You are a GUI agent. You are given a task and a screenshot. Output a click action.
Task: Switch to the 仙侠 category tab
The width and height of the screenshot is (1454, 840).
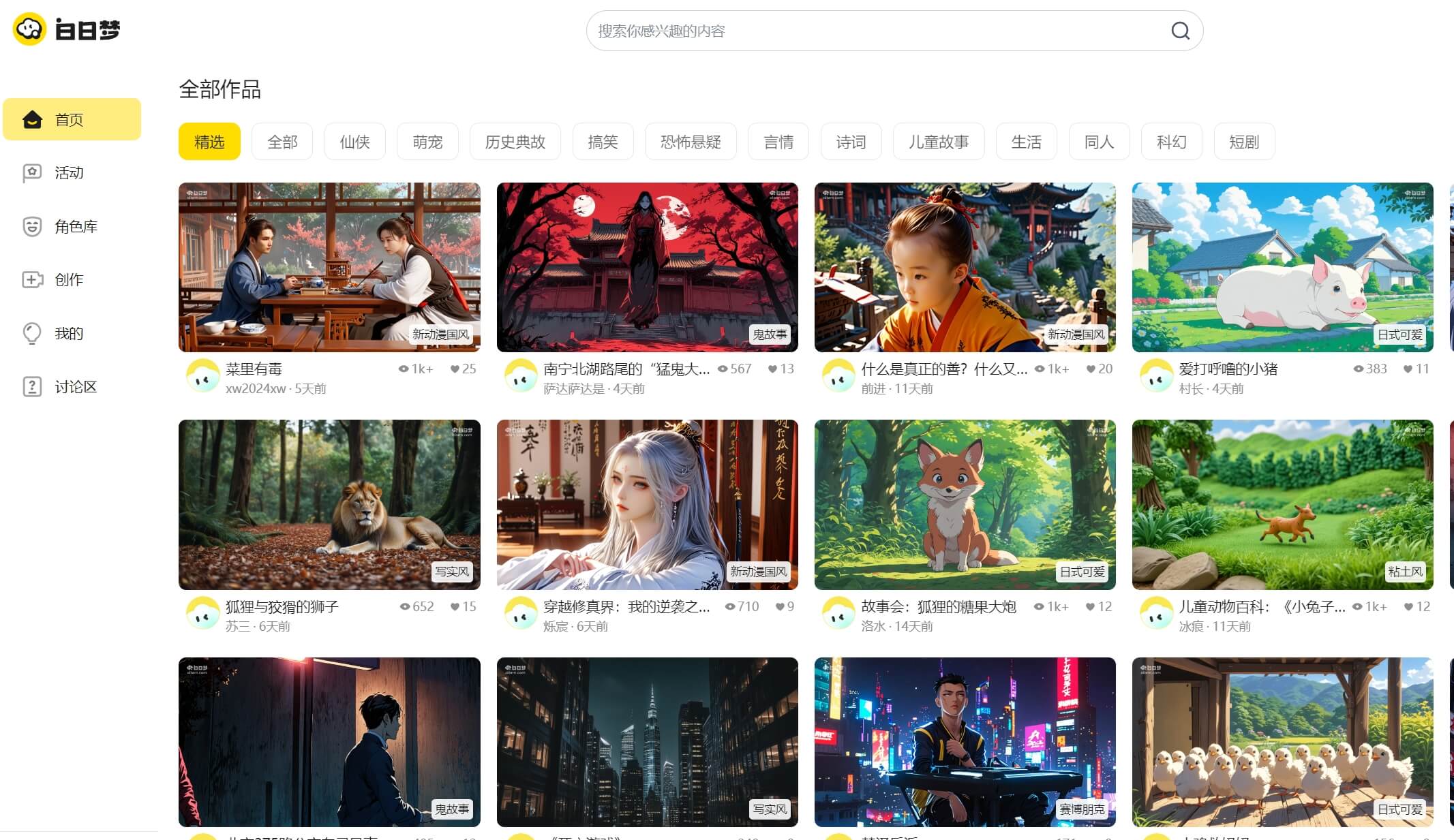(x=354, y=142)
